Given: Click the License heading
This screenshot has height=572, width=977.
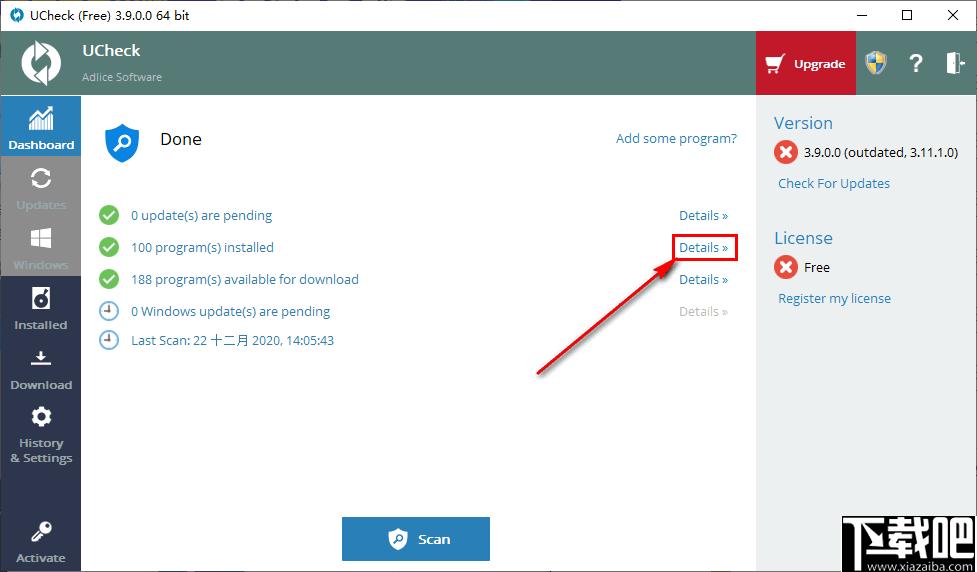Looking at the screenshot, I should [803, 238].
